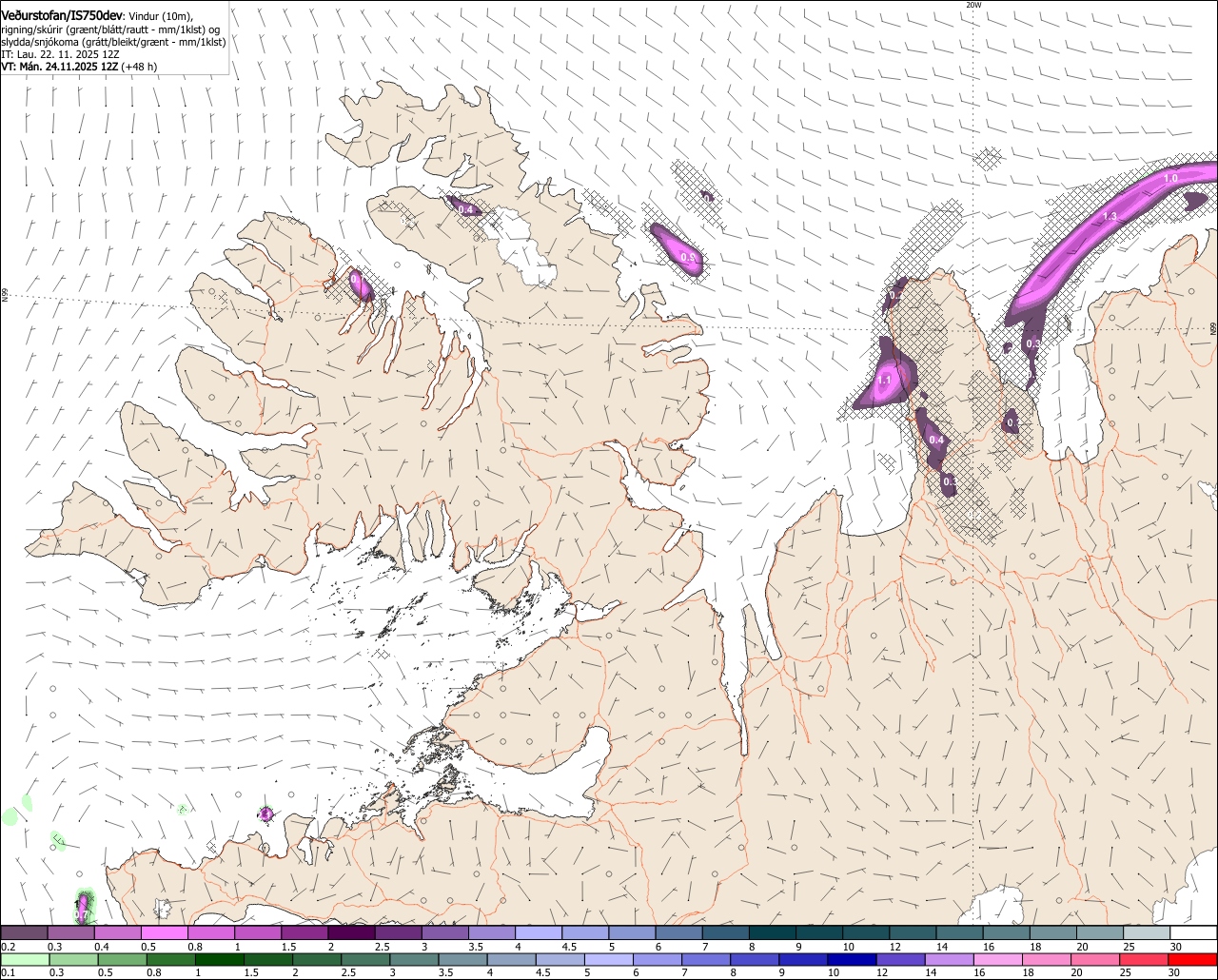Image resolution: width=1218 pixels, height=980 pixels.
Task: Pick the bottom-row rain swatch starting at 0.5
Action: [122, 960]
